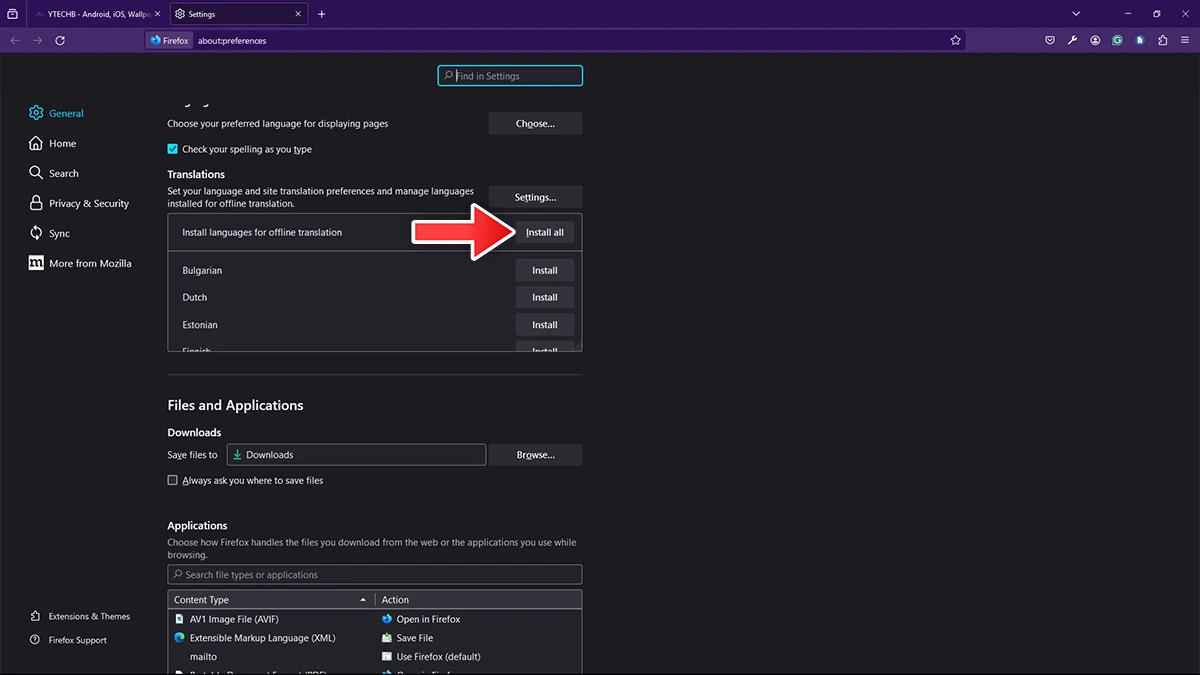Image resolution: width=1200 pixels, height=675 pixels.
Task: Open the application hamburger menu
Action: pyautogui.click(x=1185, y=40)
